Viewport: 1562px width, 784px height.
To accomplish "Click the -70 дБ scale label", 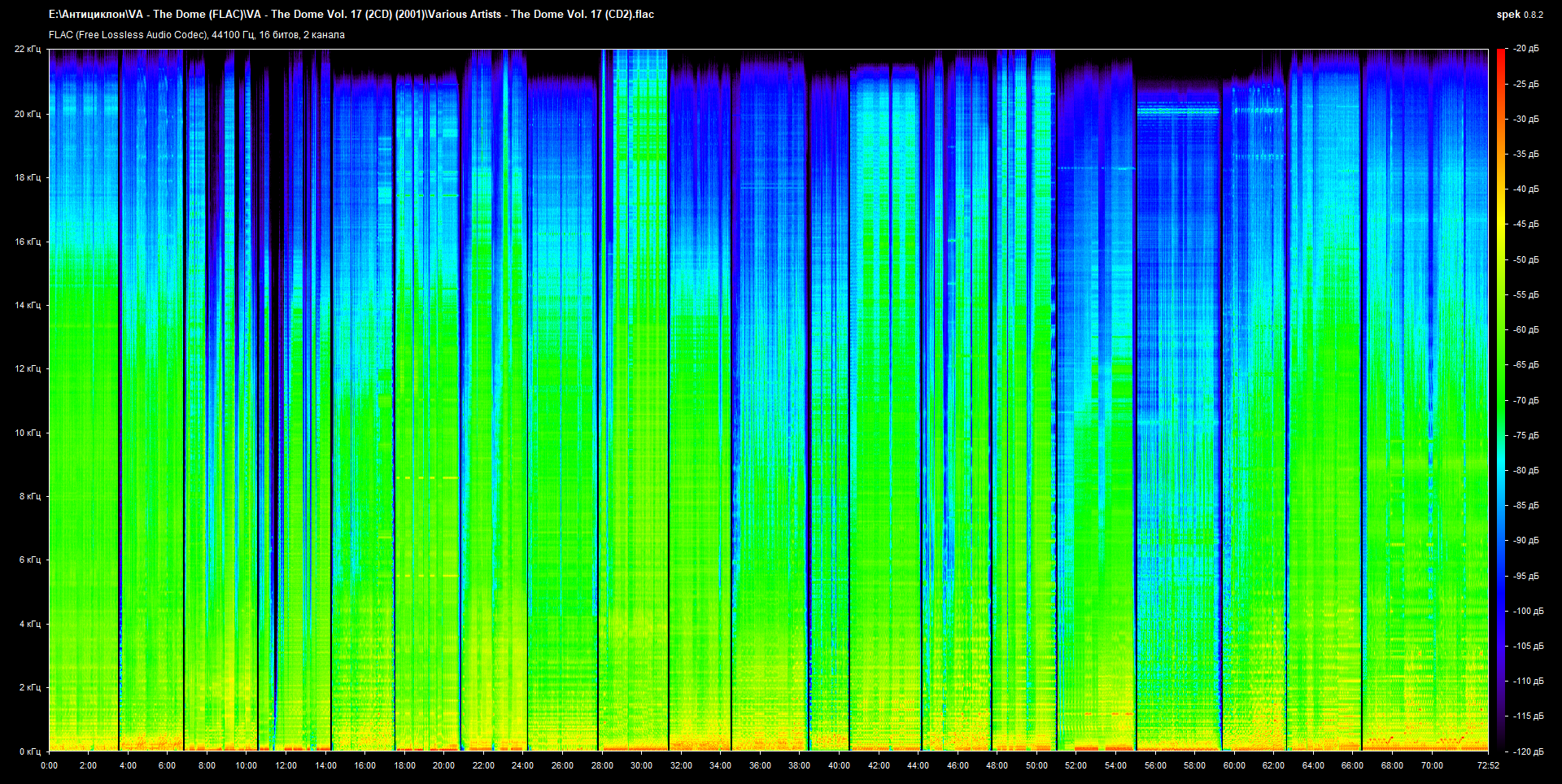I will 1526,400.
